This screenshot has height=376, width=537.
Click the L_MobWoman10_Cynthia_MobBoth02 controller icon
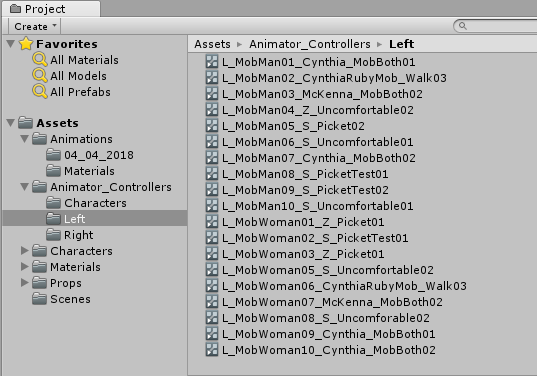pyautogui.click(x=212, y=350)
